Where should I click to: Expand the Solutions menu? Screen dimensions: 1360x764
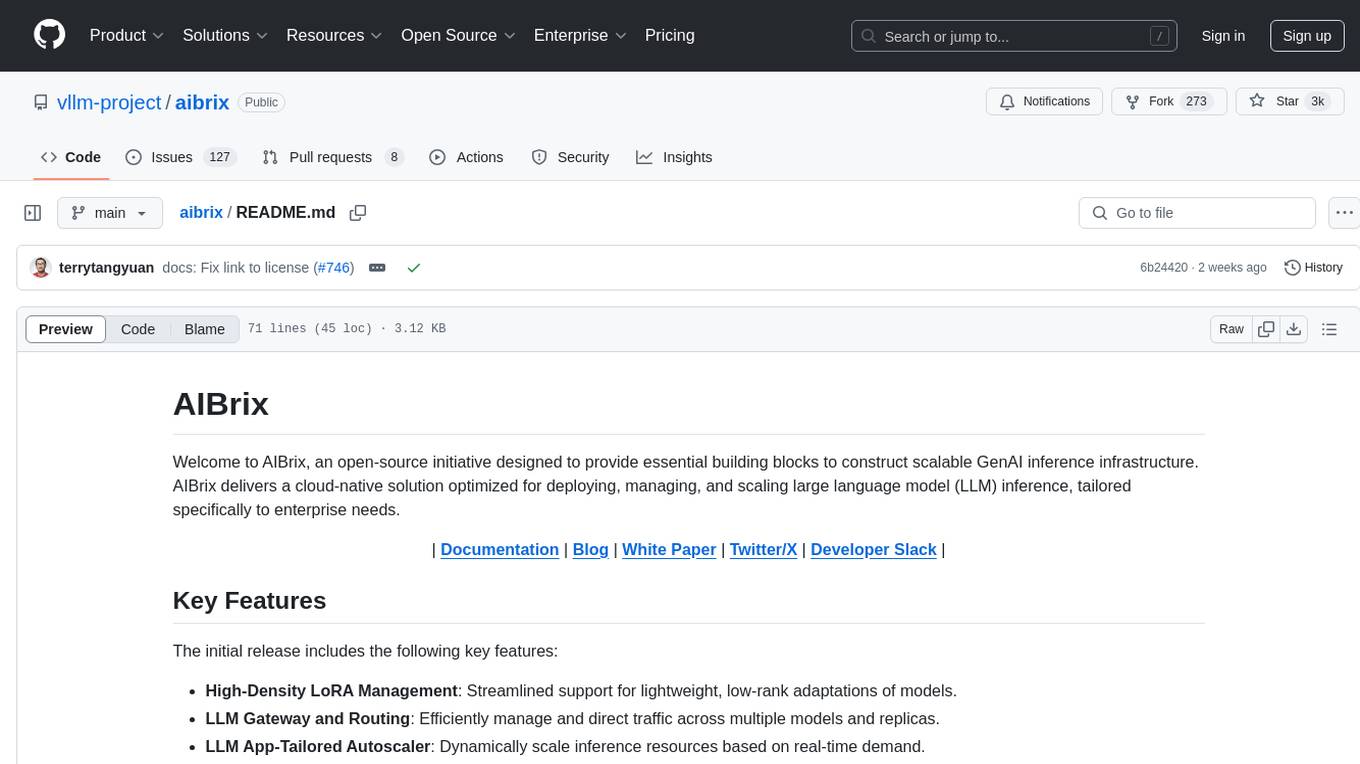pos(225,35)
